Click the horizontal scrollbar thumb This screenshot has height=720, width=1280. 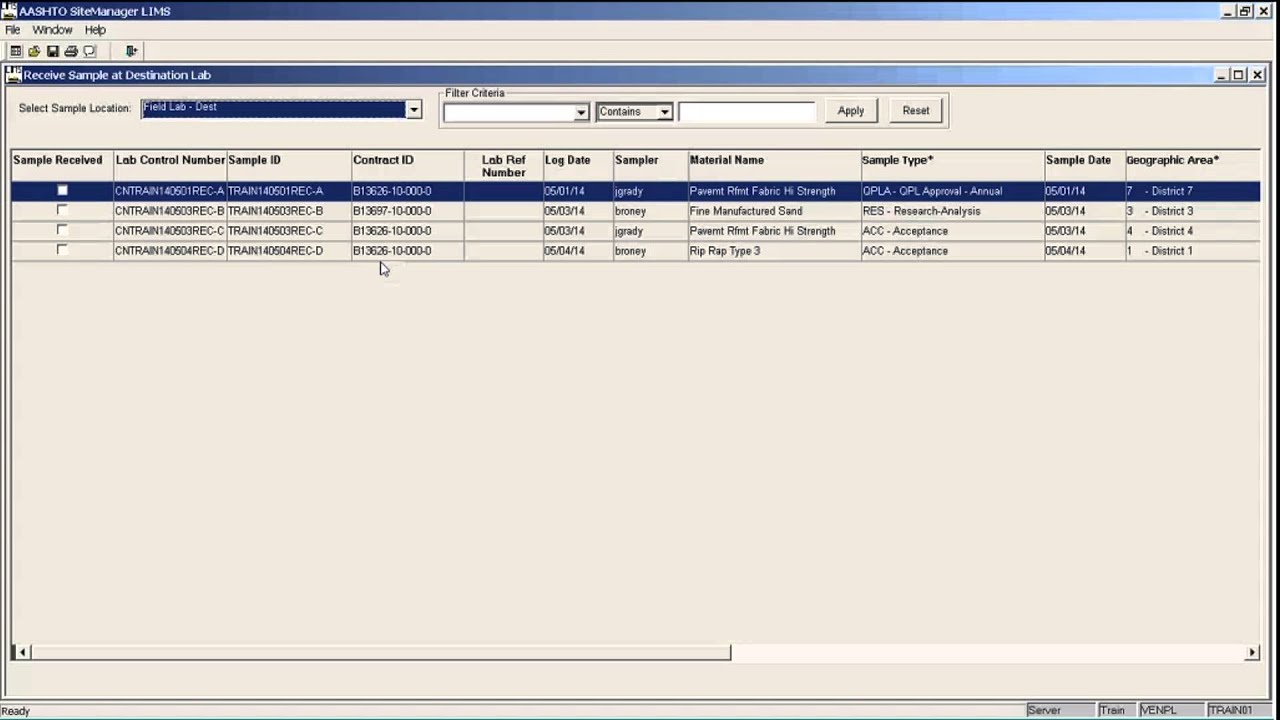(380, 652)
